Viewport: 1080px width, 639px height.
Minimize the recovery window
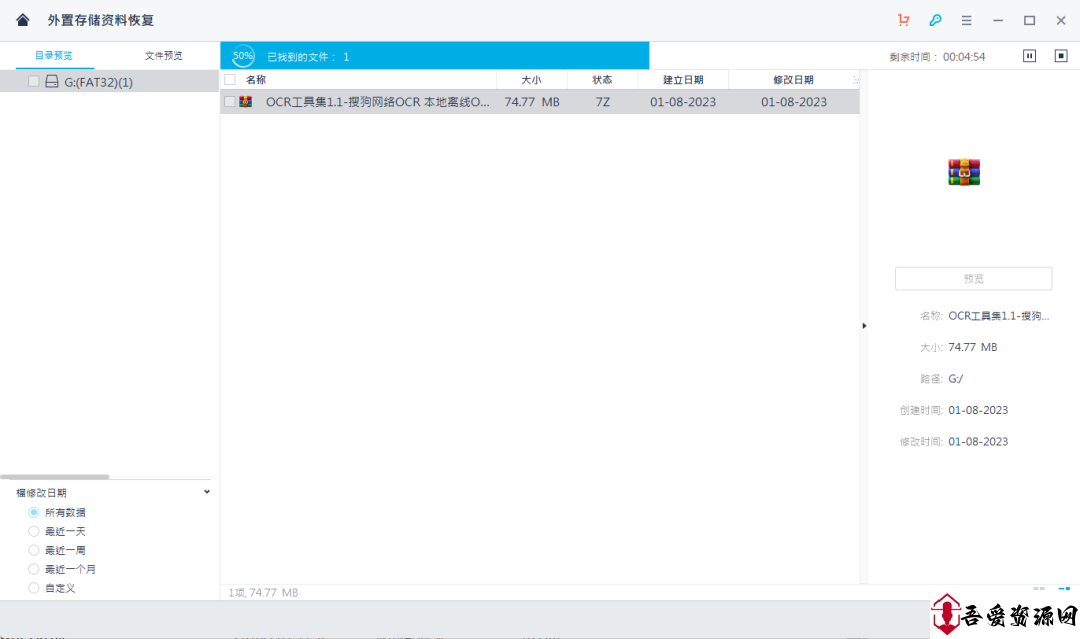(x=997, y=21)
